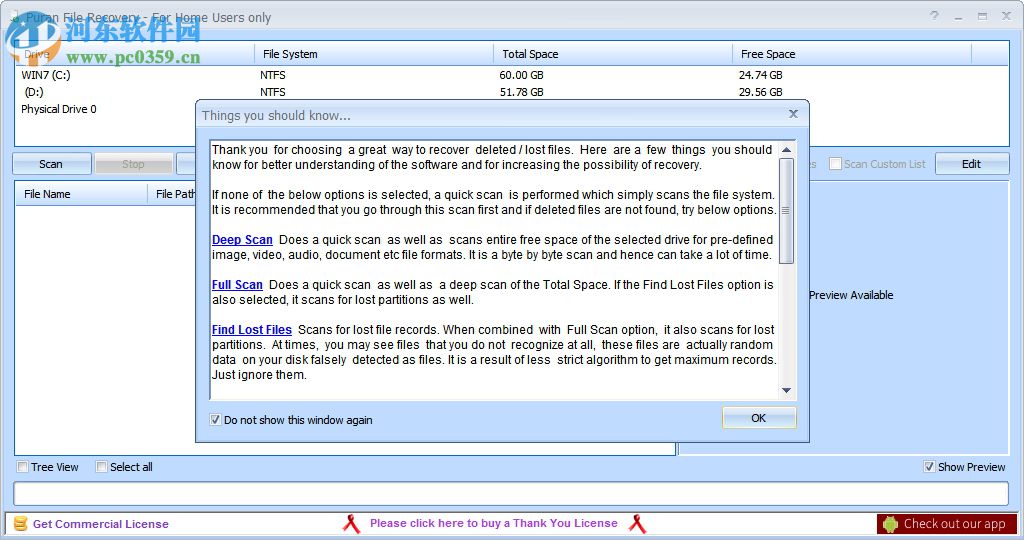Check the Select all checkbox
Image resolution: width=1024 pixels, height=540 pixels.
(x=101, y=467)
